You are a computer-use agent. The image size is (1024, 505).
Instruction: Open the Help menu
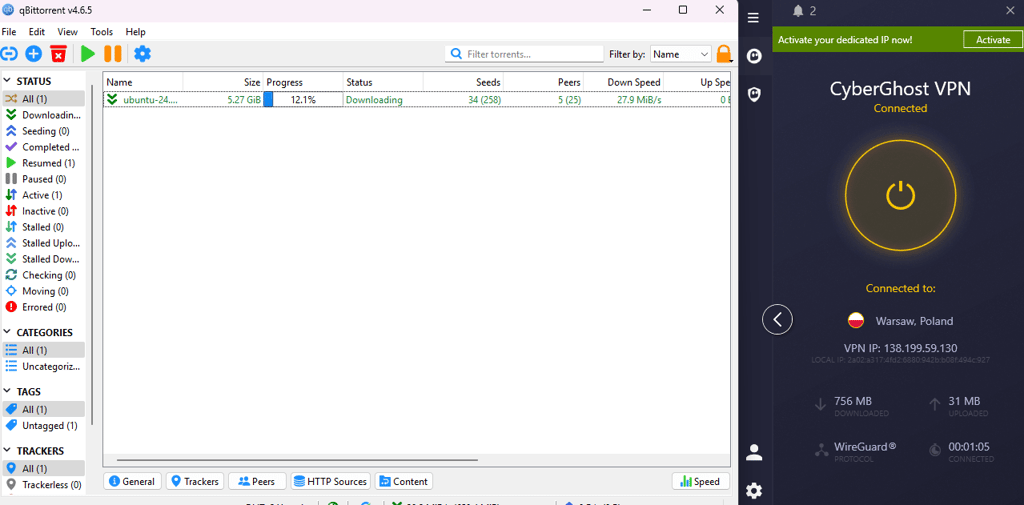(x=135, y=31)
